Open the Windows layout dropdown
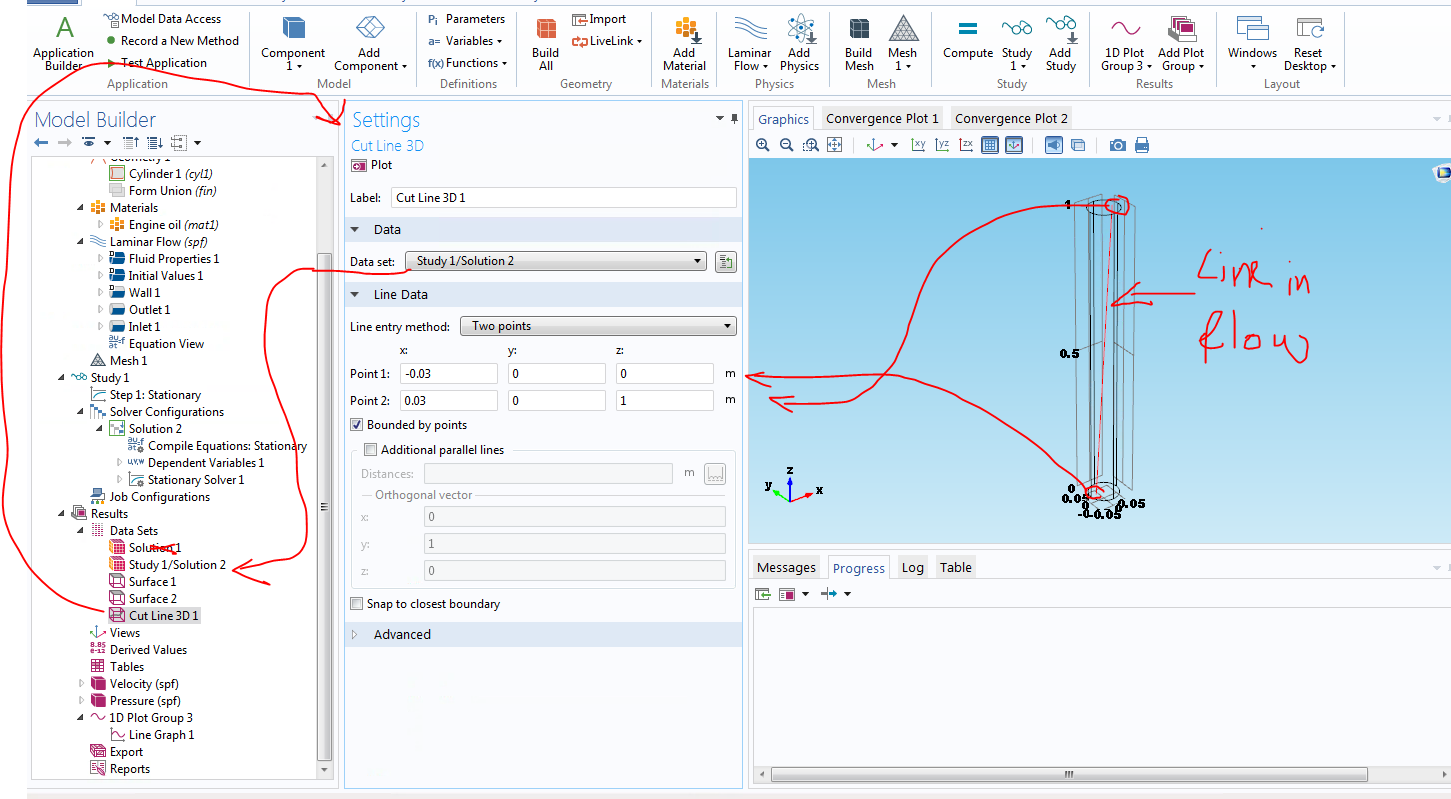Viewport: 1451px width, 799px height. (1252, 42)
